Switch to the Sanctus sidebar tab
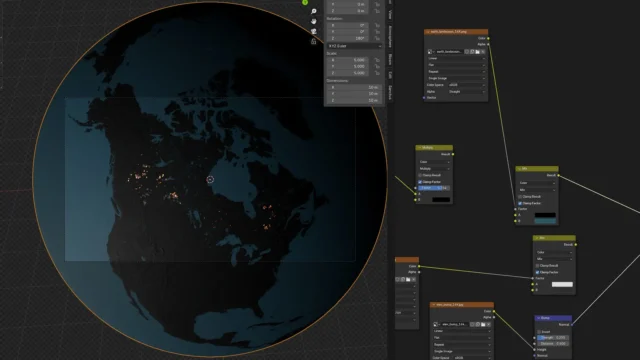The height and width of the screenshot is (360, 640). coord(390,93)
